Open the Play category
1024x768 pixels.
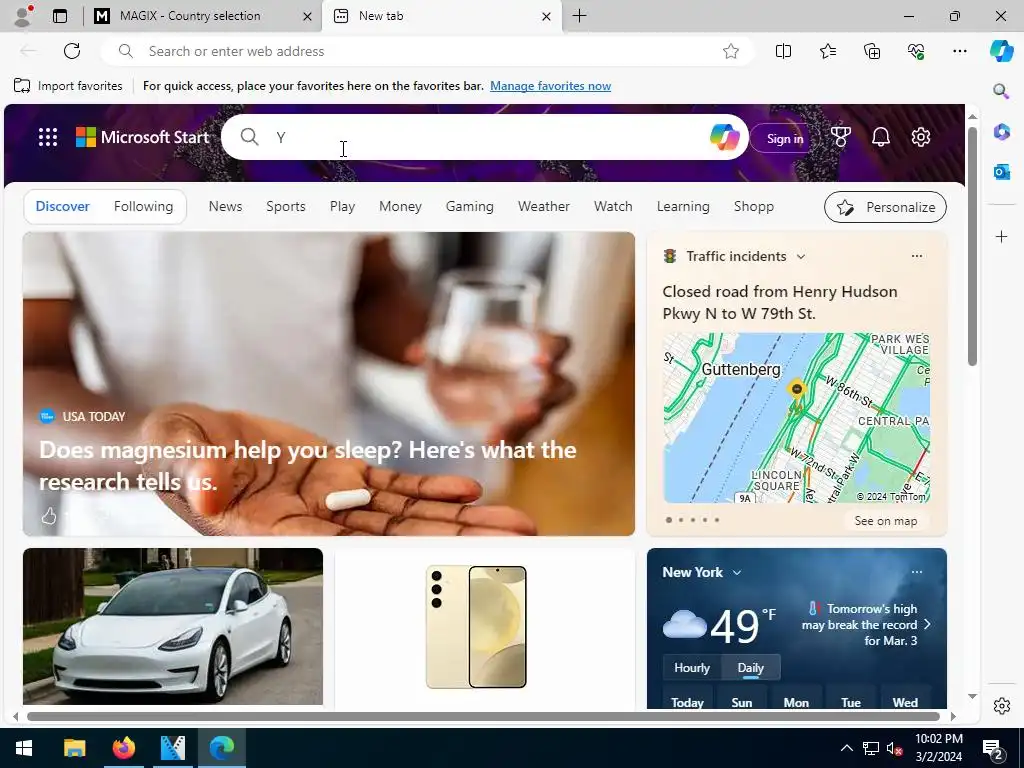(342, 206)
